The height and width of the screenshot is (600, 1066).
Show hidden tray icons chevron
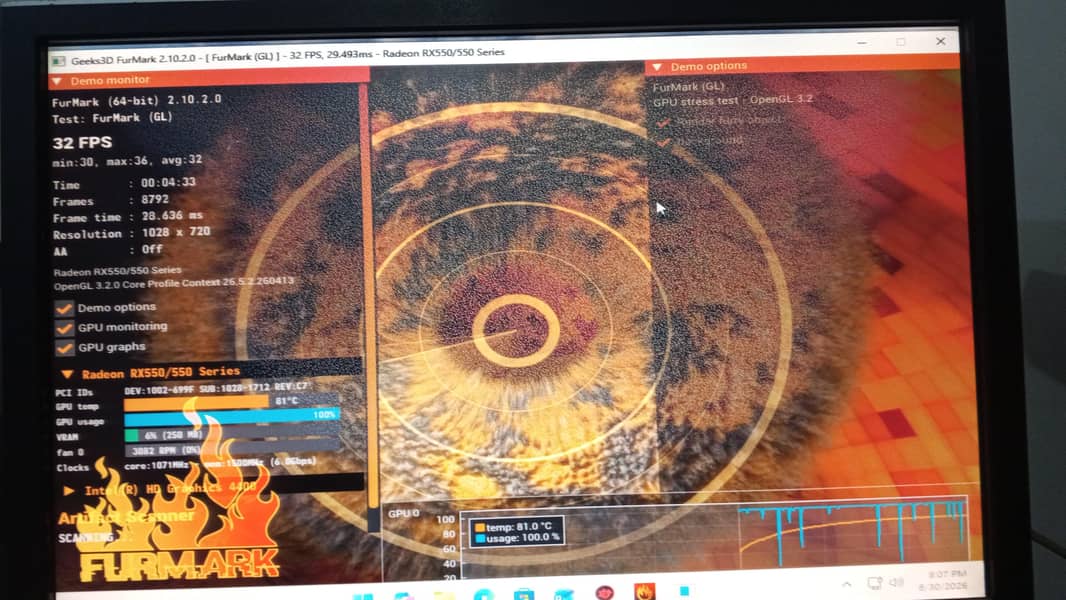[846, 584]
